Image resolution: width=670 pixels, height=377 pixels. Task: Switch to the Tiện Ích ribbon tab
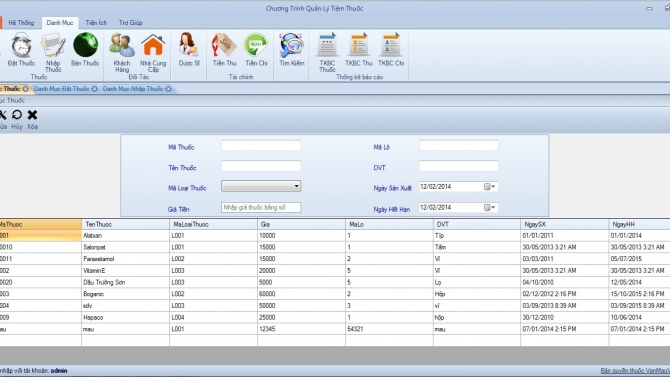(96, 23)
